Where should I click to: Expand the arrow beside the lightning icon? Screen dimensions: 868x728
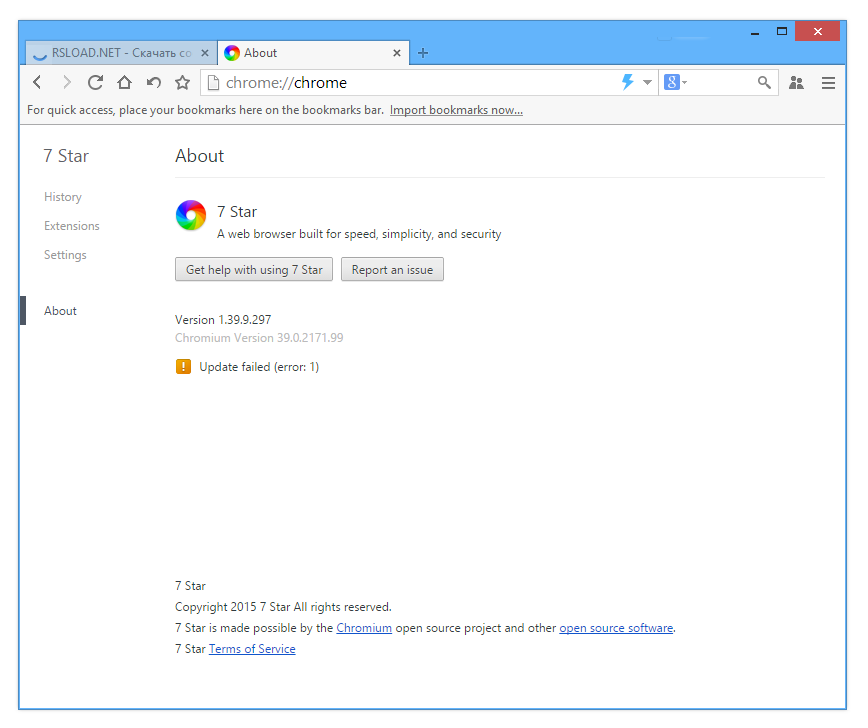[x=647, y=82]
